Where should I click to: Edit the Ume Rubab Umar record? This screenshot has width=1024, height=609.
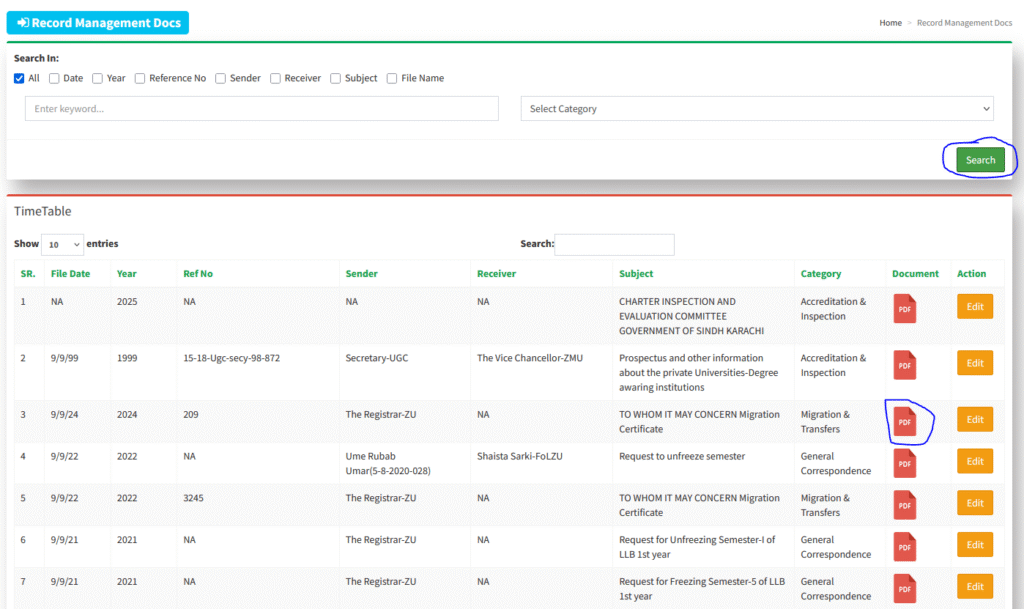point(975,461)
